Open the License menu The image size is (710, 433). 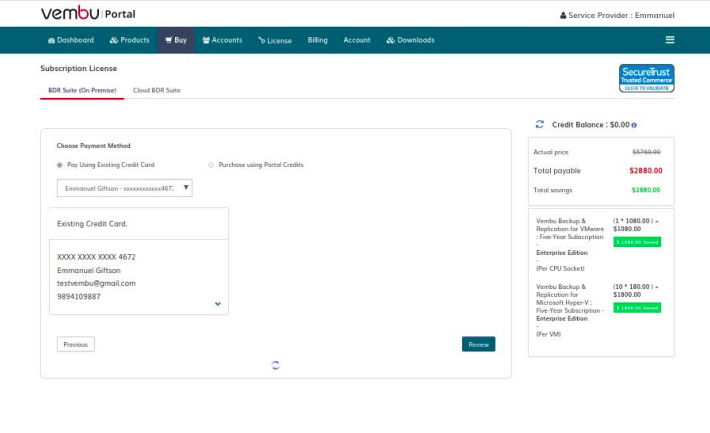275,40
